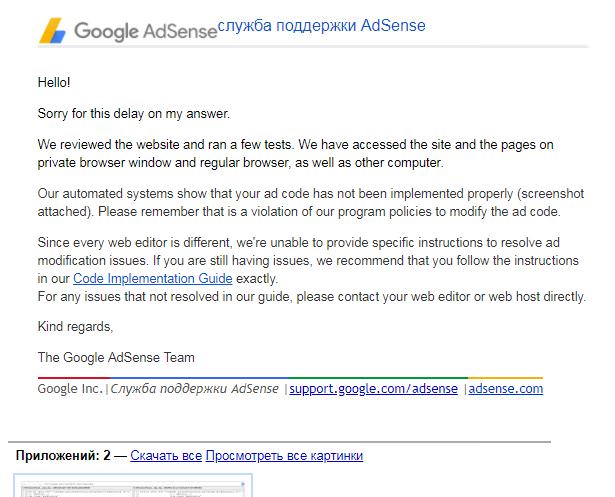Click the "We reviewed the website" paragraph
Screen dimensions: 615x497
click(x=295, y=153)
